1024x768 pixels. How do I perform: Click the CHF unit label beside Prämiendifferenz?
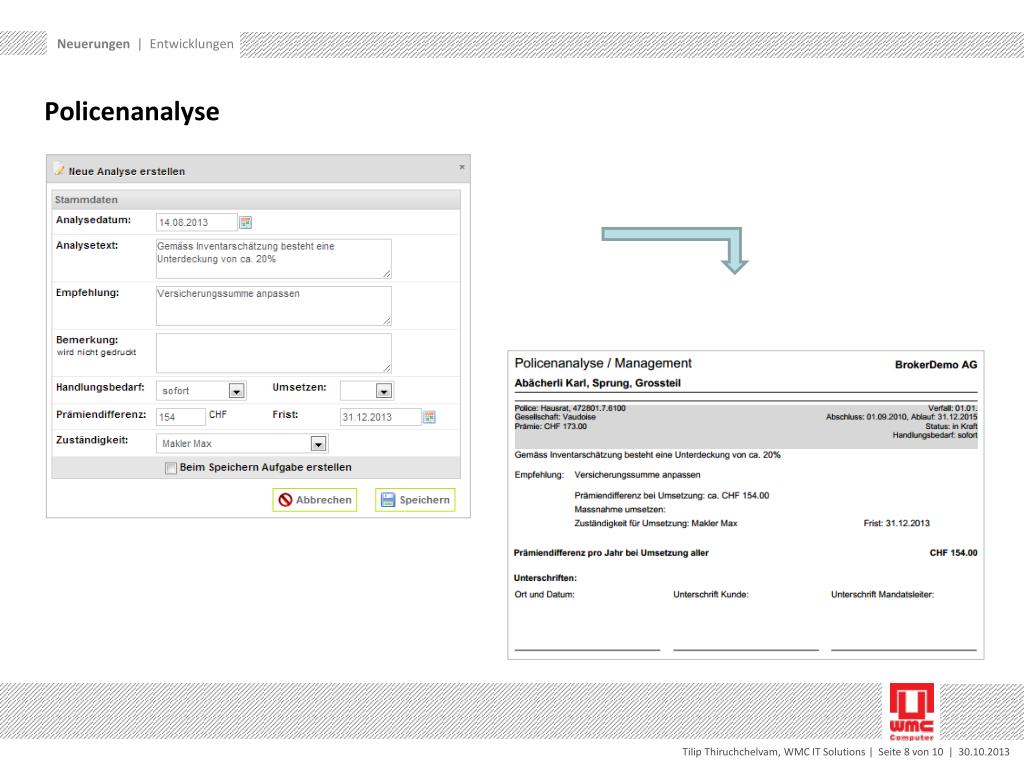[217, 415]
